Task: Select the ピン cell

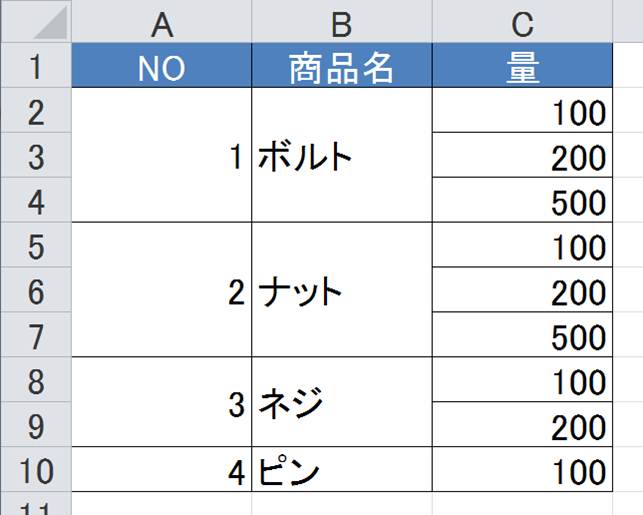Action: click(x=342, y=469)
